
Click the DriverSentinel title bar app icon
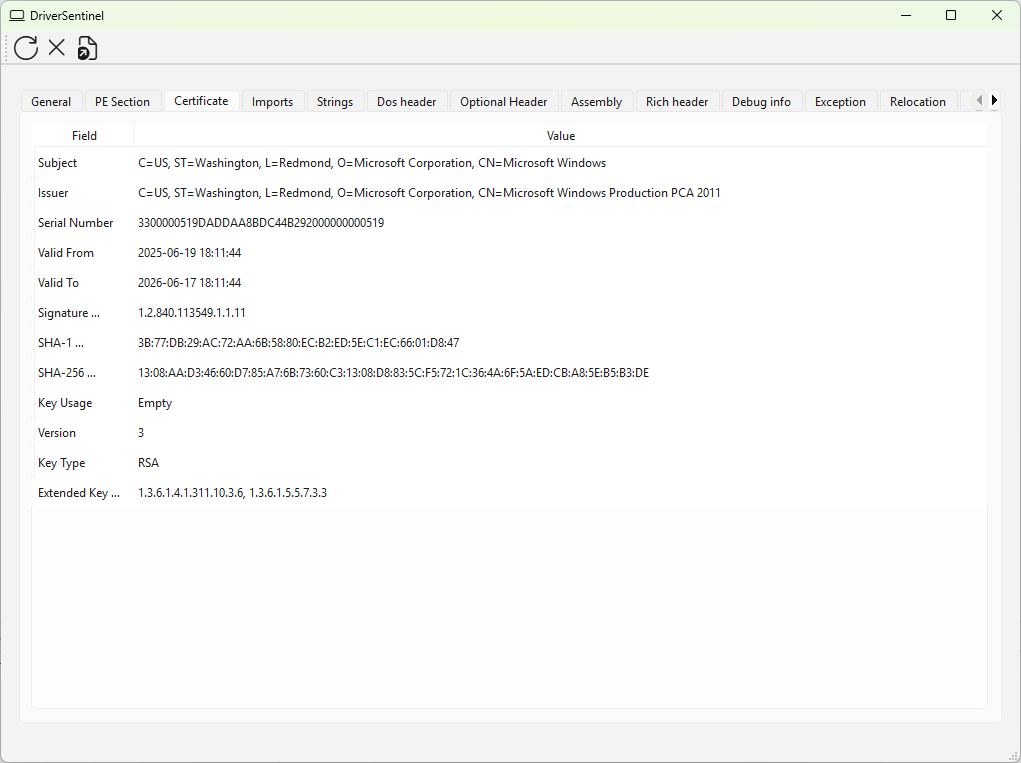click(x=17, y=16)
